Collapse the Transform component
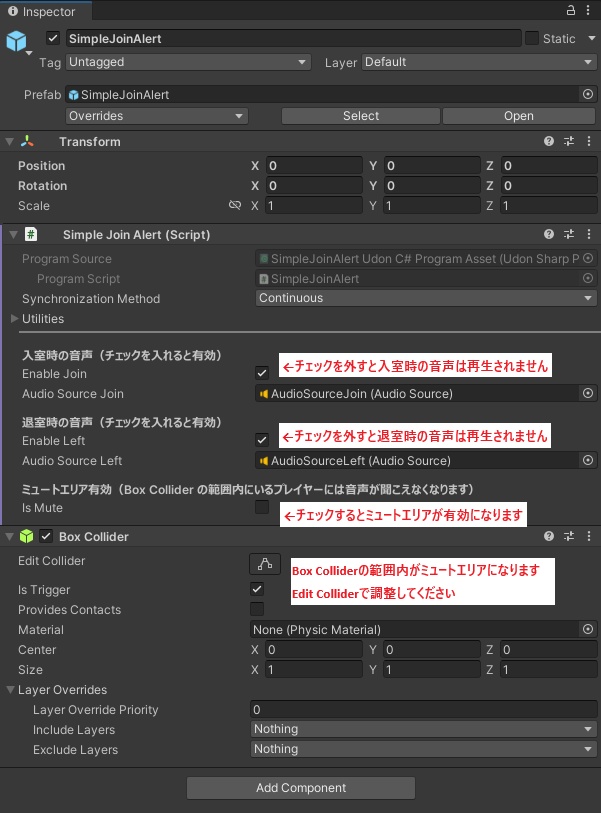Image resolution: width=601 pixels, height=813 pixels. click(x=9, y=142)
